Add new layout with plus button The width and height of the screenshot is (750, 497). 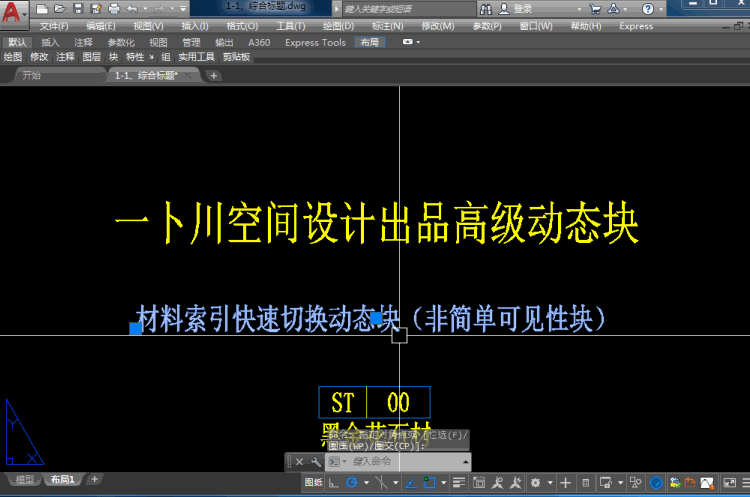(x=95, y=479)
